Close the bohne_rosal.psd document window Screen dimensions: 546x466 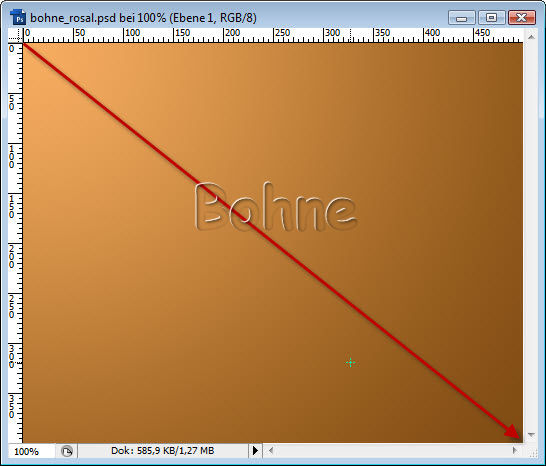click(x=521, y=18)
